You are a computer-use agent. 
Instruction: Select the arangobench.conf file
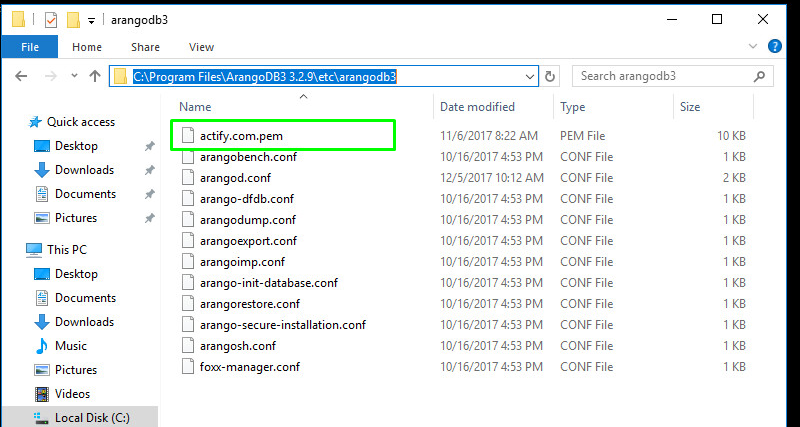click(248, 157)
